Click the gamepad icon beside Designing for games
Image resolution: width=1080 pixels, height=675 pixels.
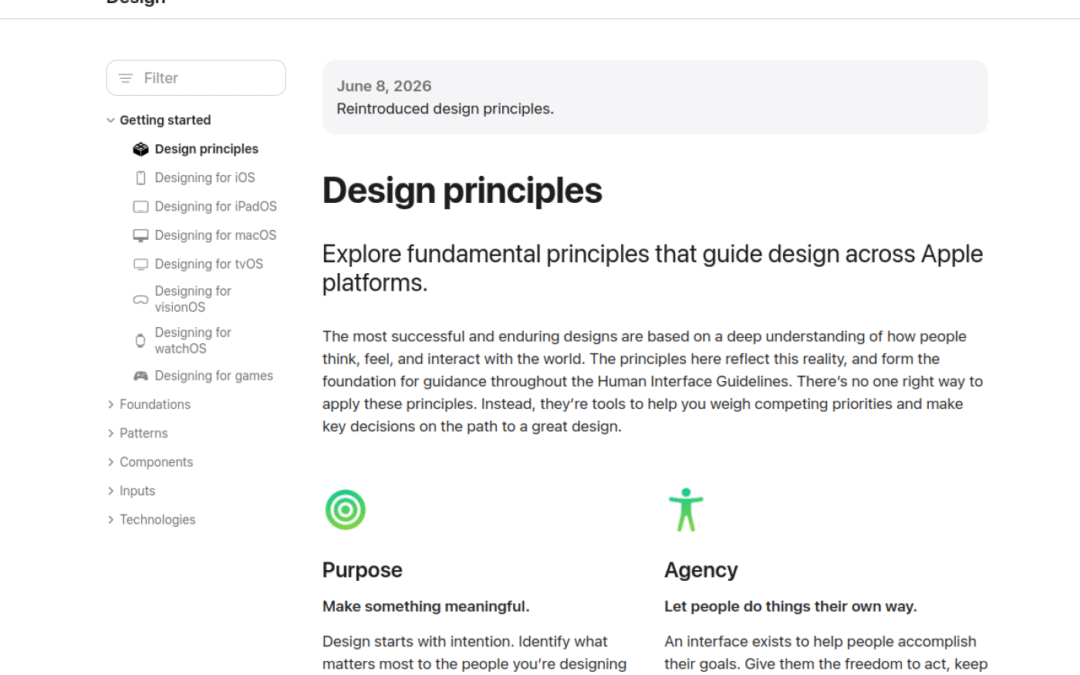(x=141, y=376)
